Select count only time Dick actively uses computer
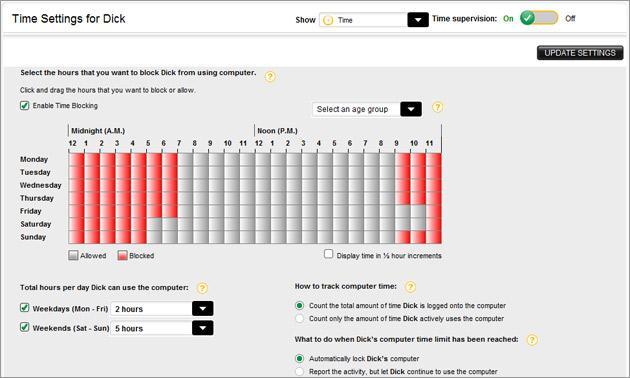Image resolution: width=630 pixels, height=378 pixels. coord(299,319)
